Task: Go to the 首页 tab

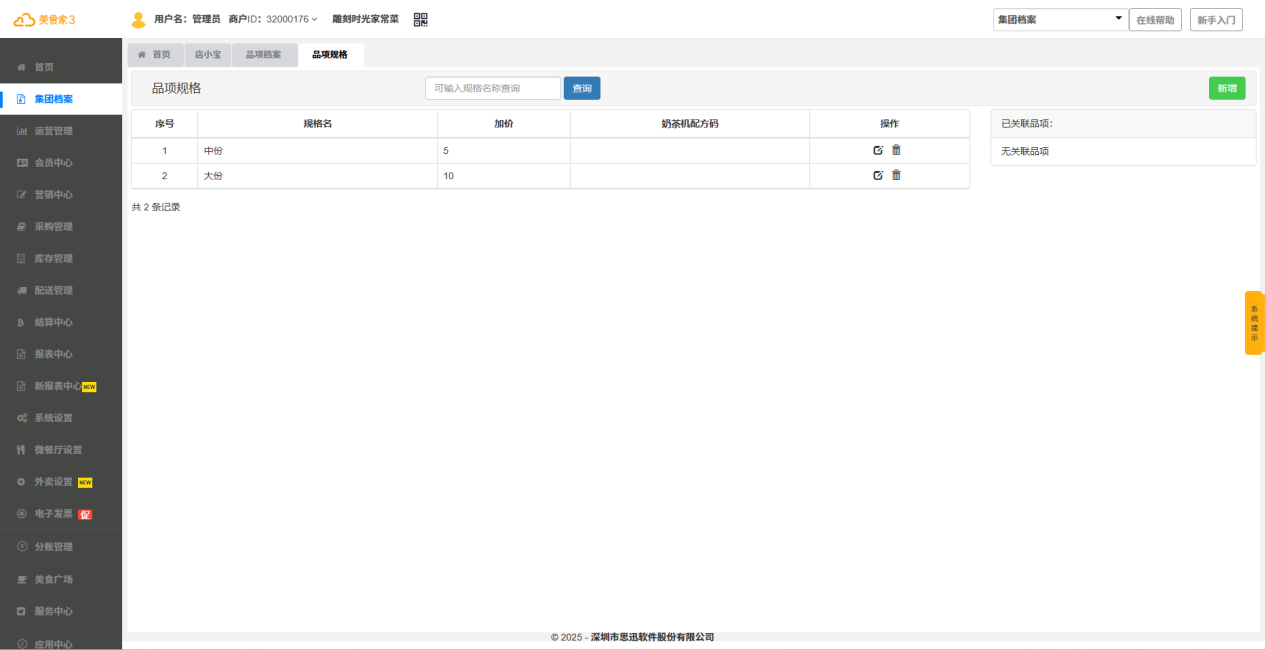Action: click(154, 55)
